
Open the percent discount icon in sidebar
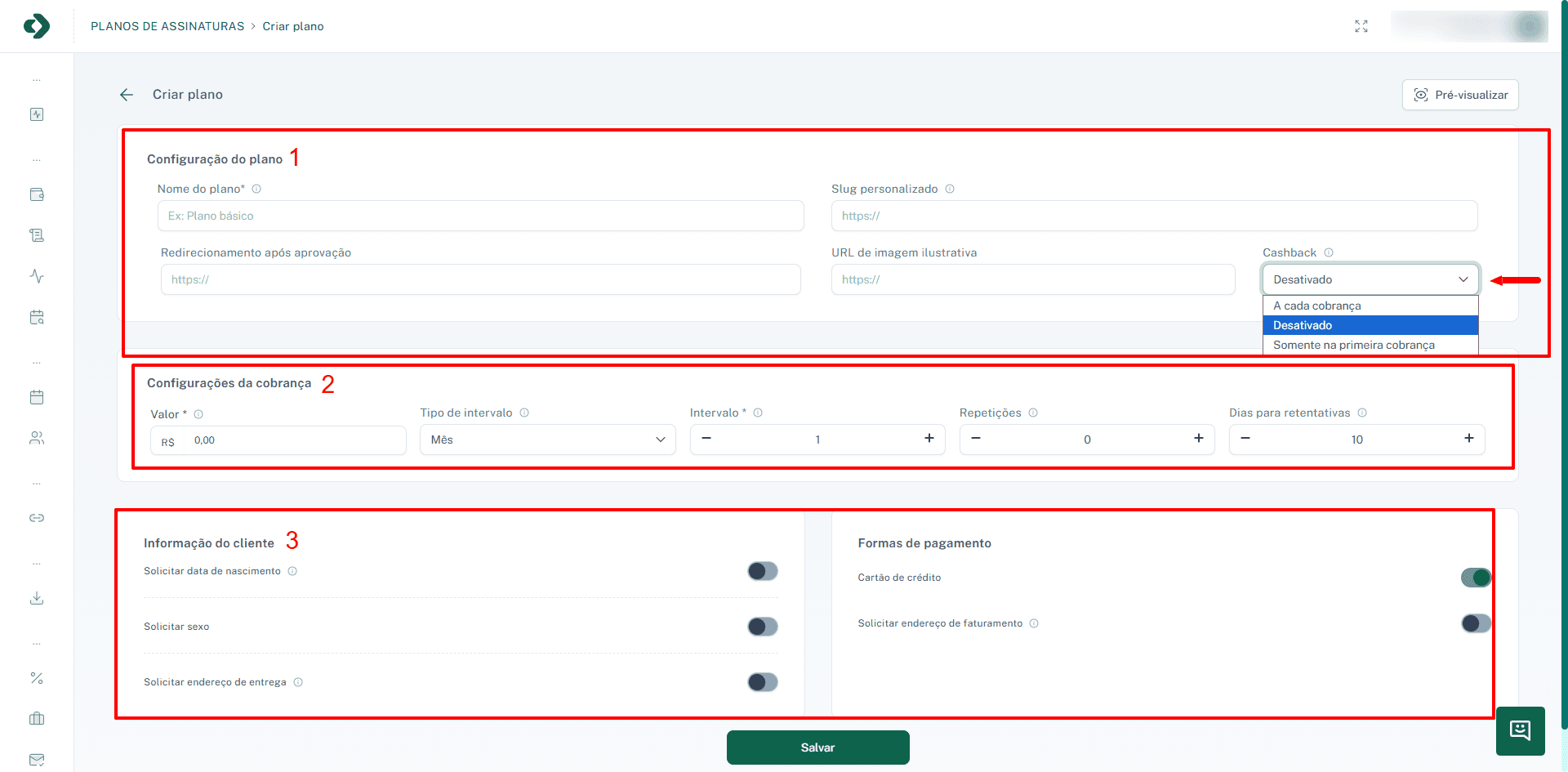click(x=37, y=678)
